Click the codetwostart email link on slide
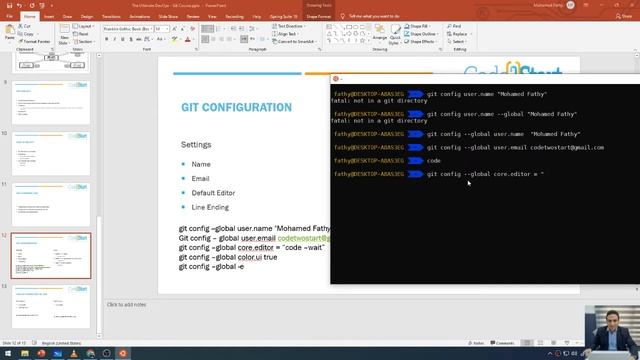This screenshot has height=360, width=640. (304, 238)
